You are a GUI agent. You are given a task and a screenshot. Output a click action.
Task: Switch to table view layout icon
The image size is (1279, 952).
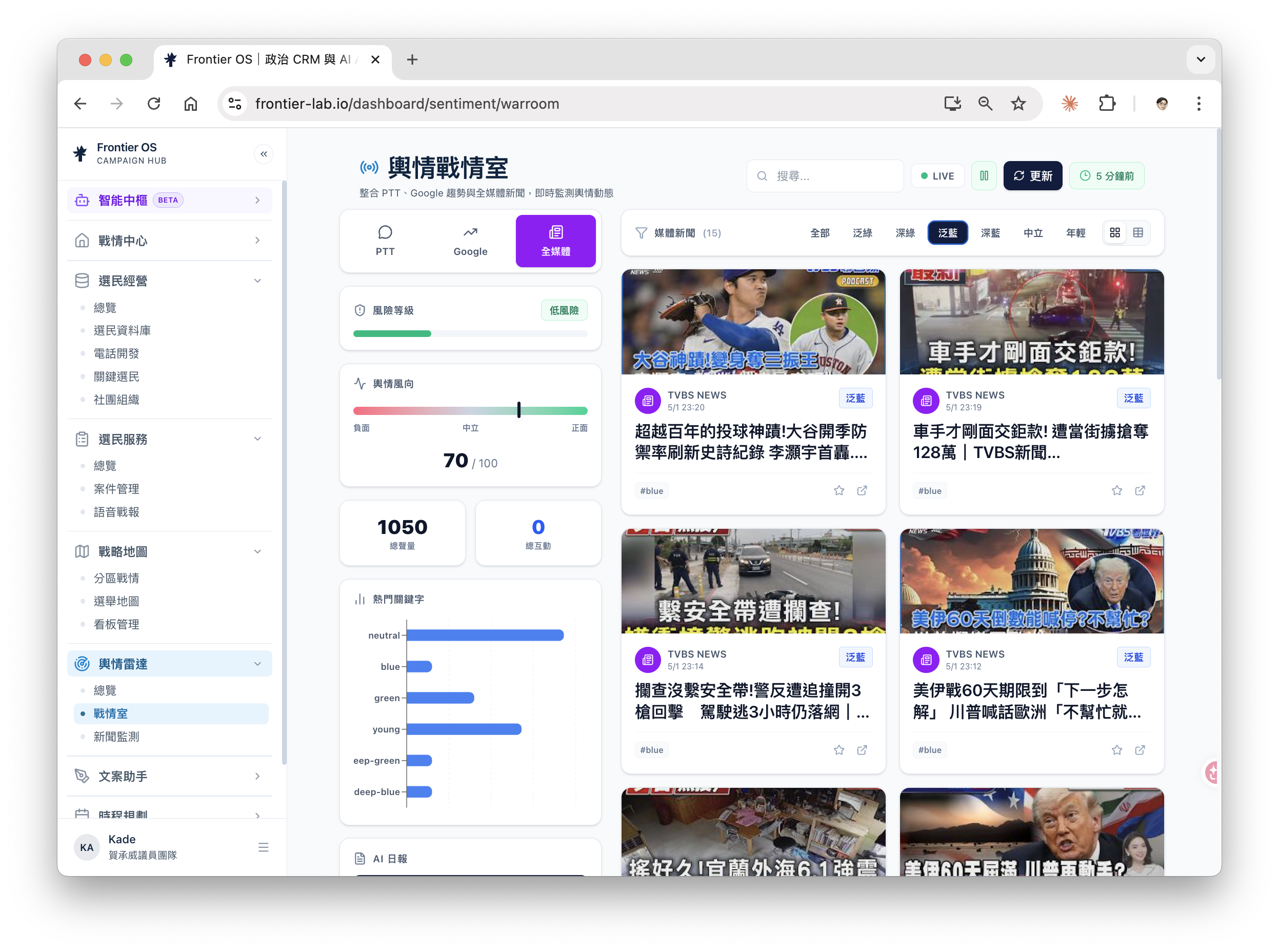[x=1137, y=233]
